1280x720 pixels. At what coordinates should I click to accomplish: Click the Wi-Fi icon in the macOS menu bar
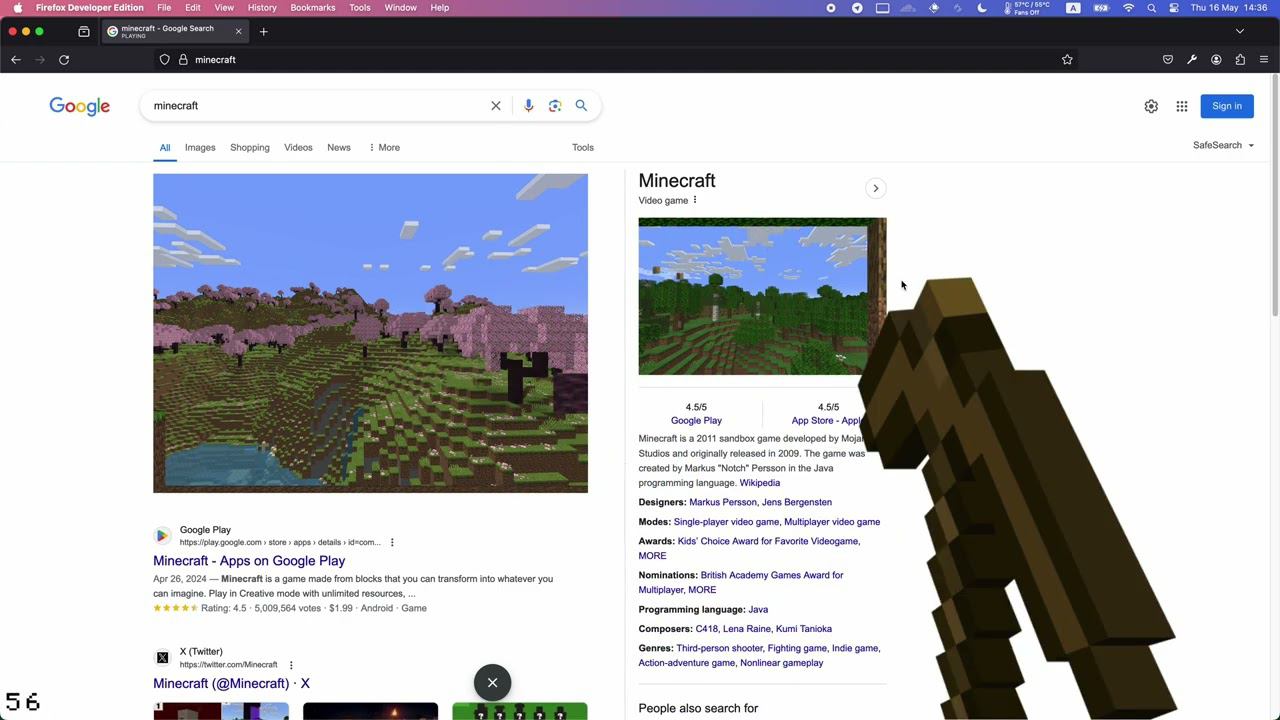[1129, 8]
